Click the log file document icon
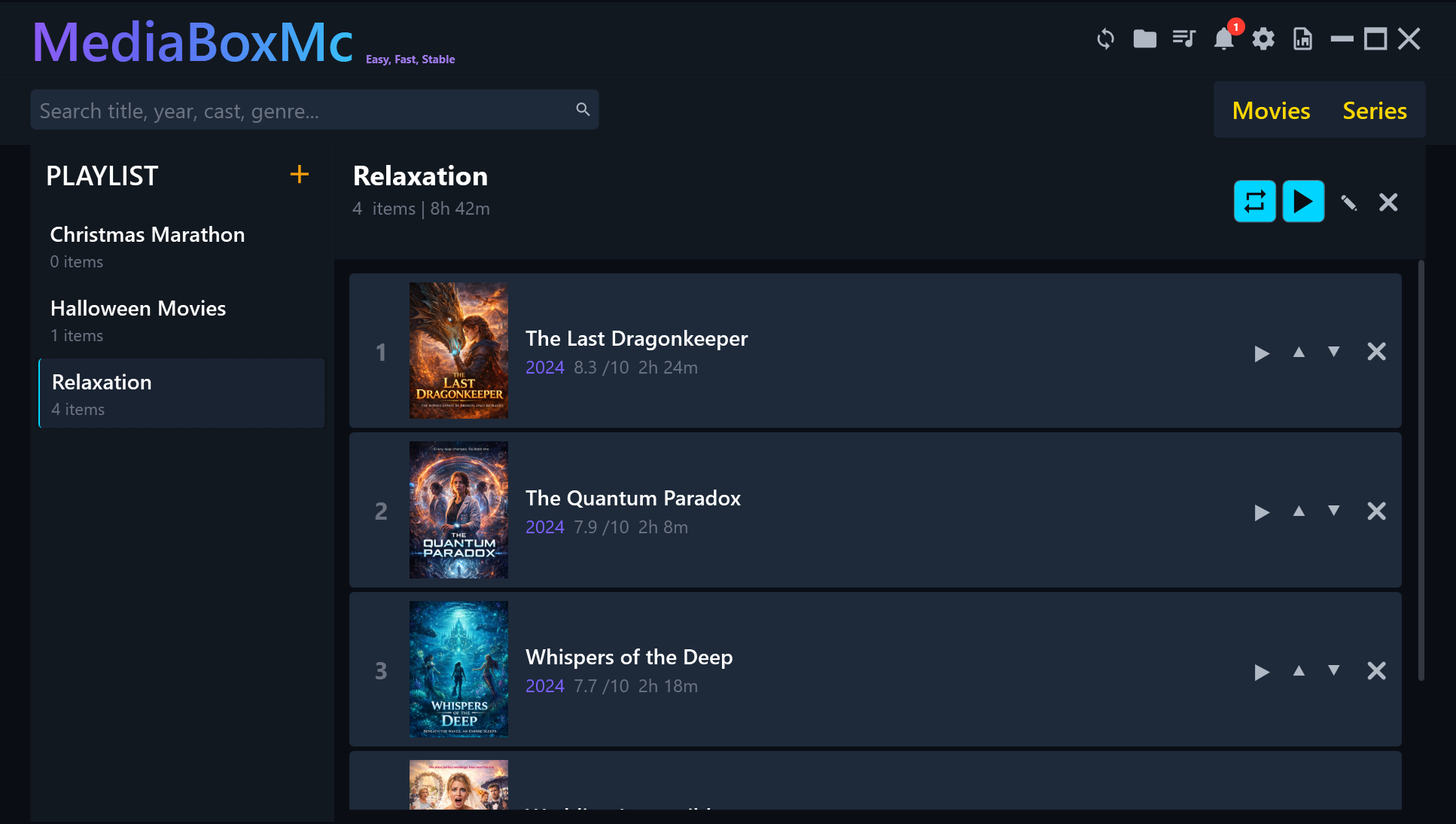This screenshot has width=1456, height=824. coord(1302,39)
